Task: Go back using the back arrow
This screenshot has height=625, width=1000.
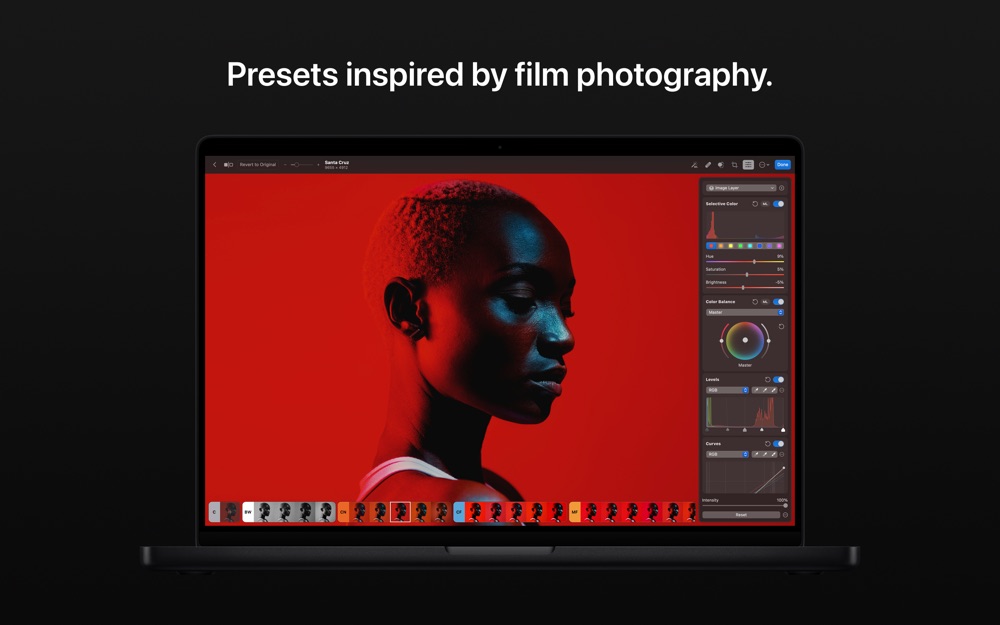Action: pyautogui.click(x=215, y=165)
